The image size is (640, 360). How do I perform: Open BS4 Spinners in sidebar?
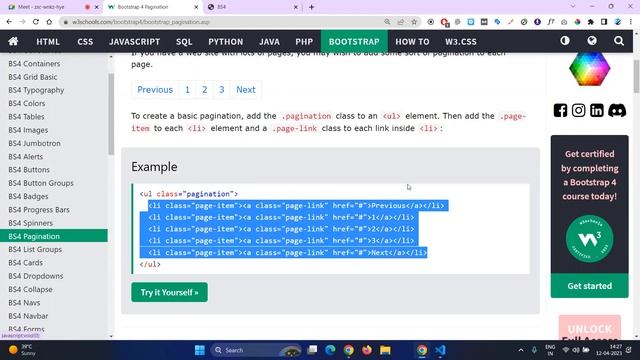pos(31,223)
